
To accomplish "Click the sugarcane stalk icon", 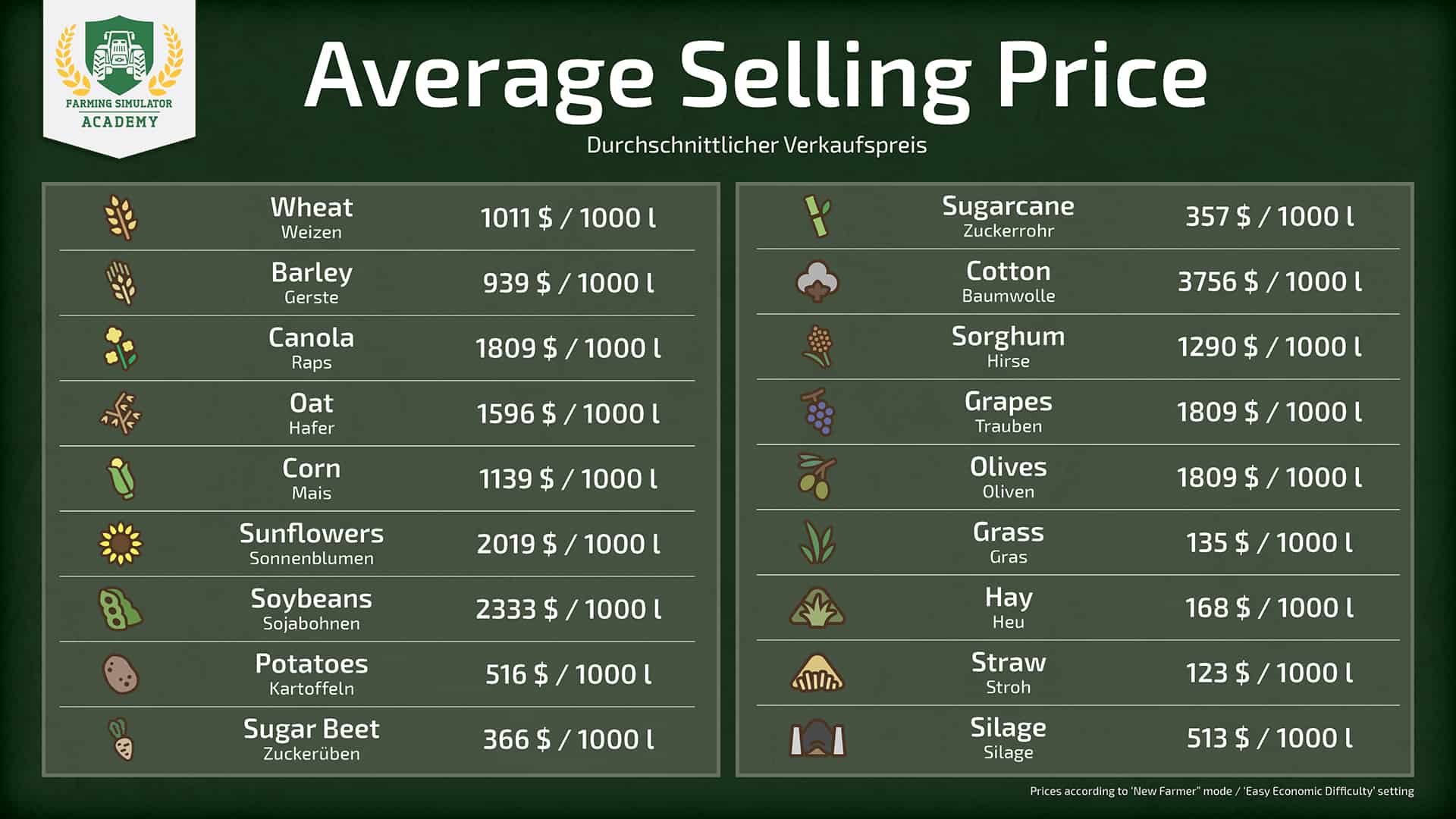I will 817,216.
